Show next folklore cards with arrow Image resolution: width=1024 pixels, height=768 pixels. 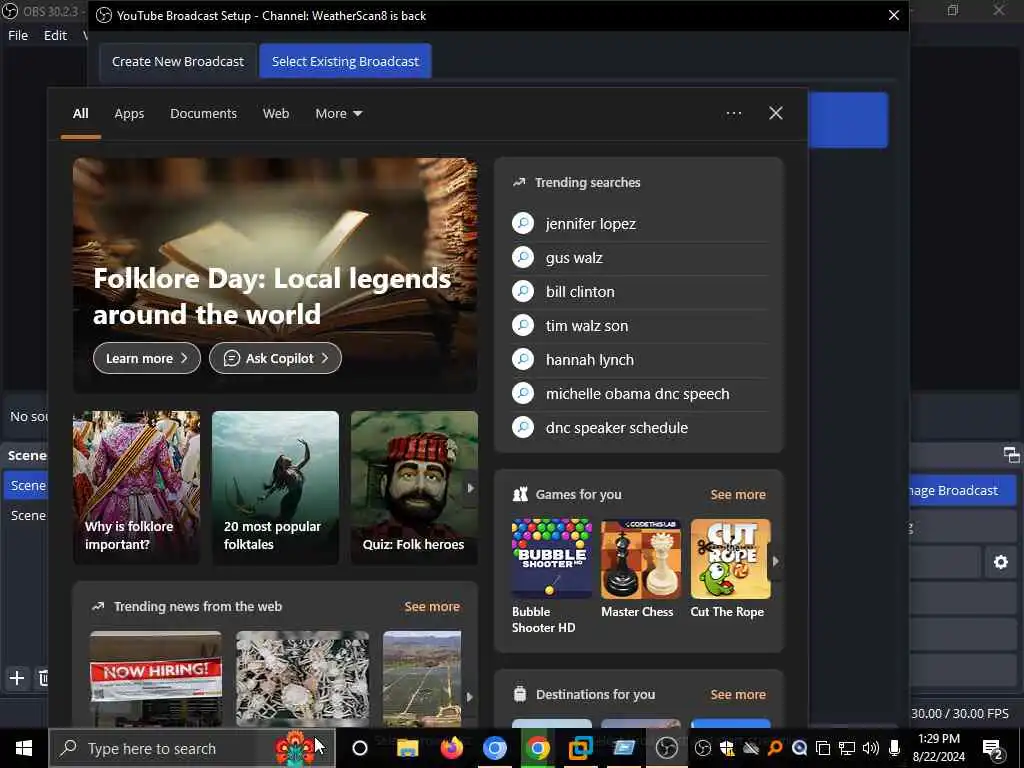(x=470, y=488)
